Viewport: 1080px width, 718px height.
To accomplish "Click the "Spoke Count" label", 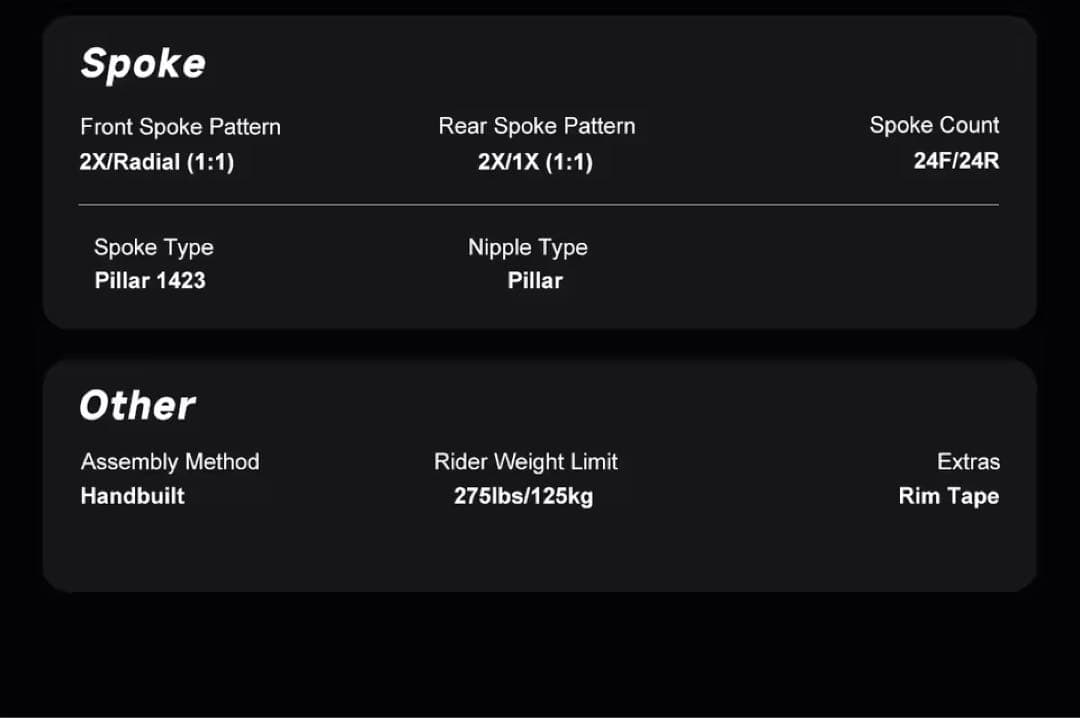I will 934,125.
